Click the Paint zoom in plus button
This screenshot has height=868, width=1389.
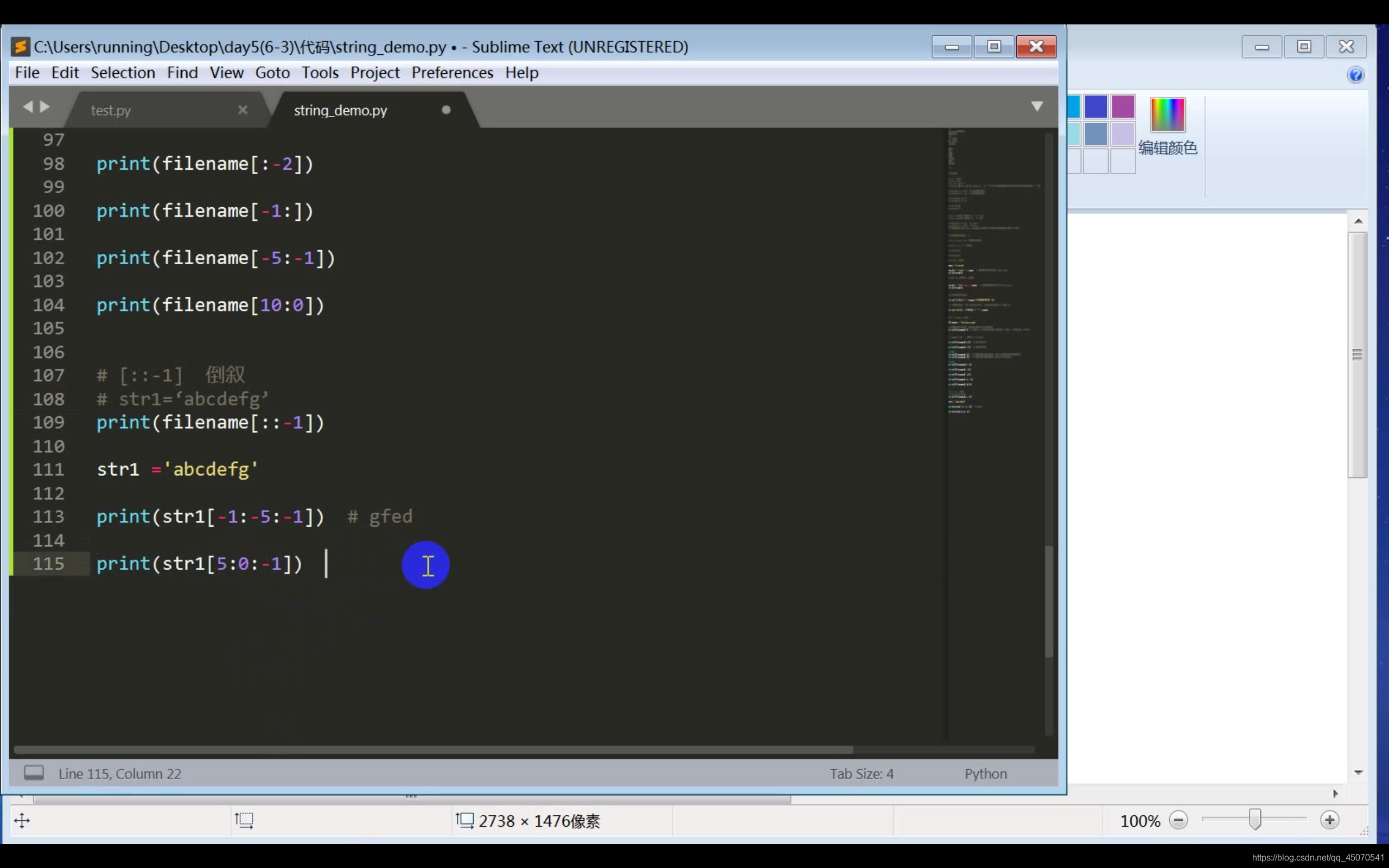coord(1329,820)
